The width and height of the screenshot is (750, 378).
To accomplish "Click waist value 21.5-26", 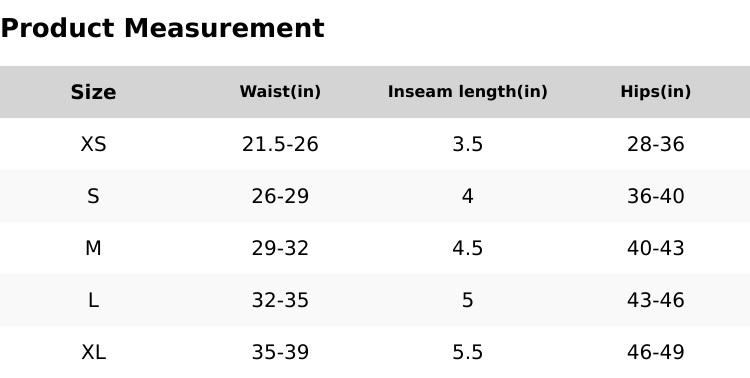I will (x=280, y=144).
